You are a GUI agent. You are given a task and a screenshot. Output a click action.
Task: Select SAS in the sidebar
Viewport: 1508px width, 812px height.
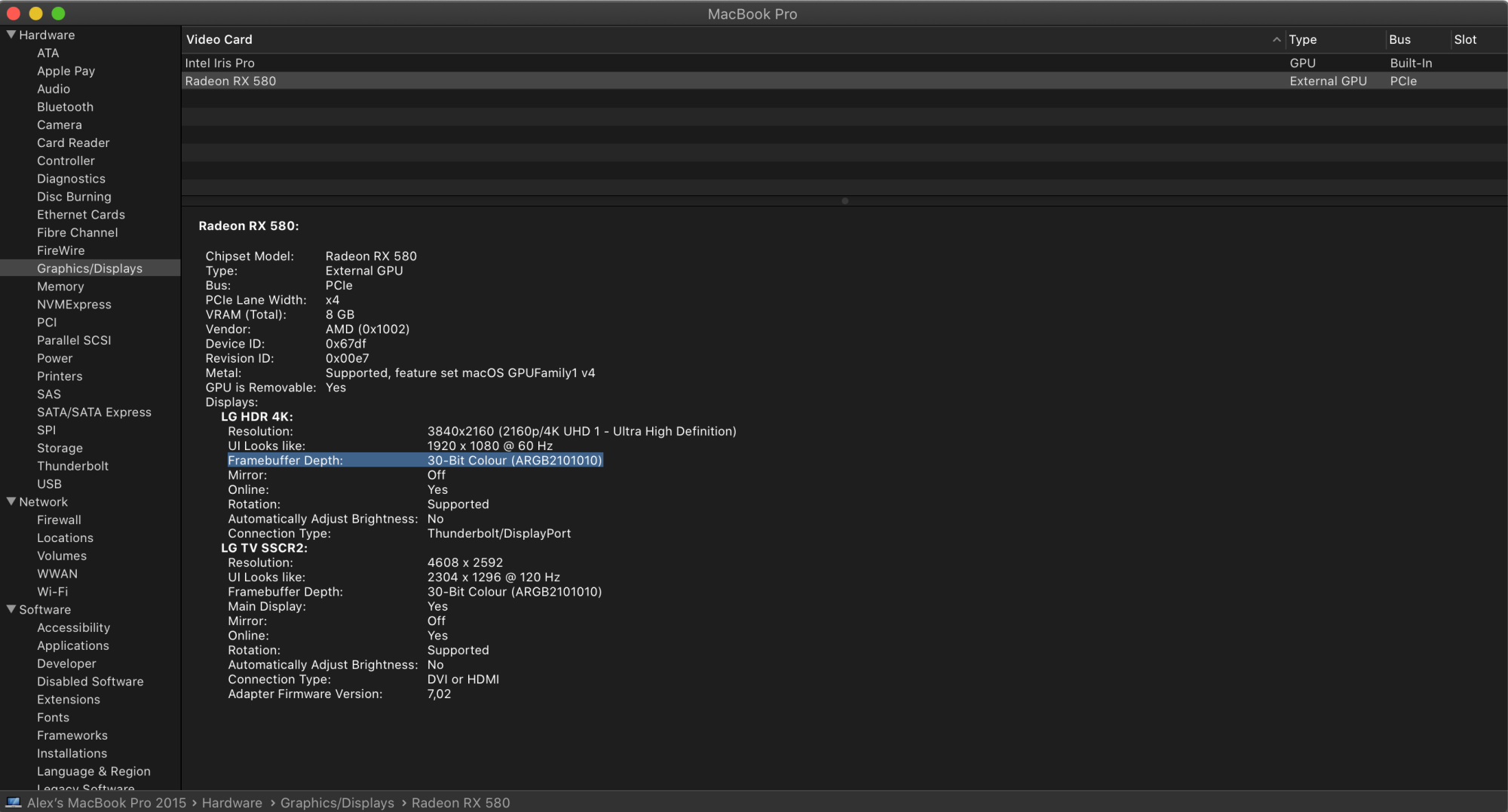coord(49,394)
